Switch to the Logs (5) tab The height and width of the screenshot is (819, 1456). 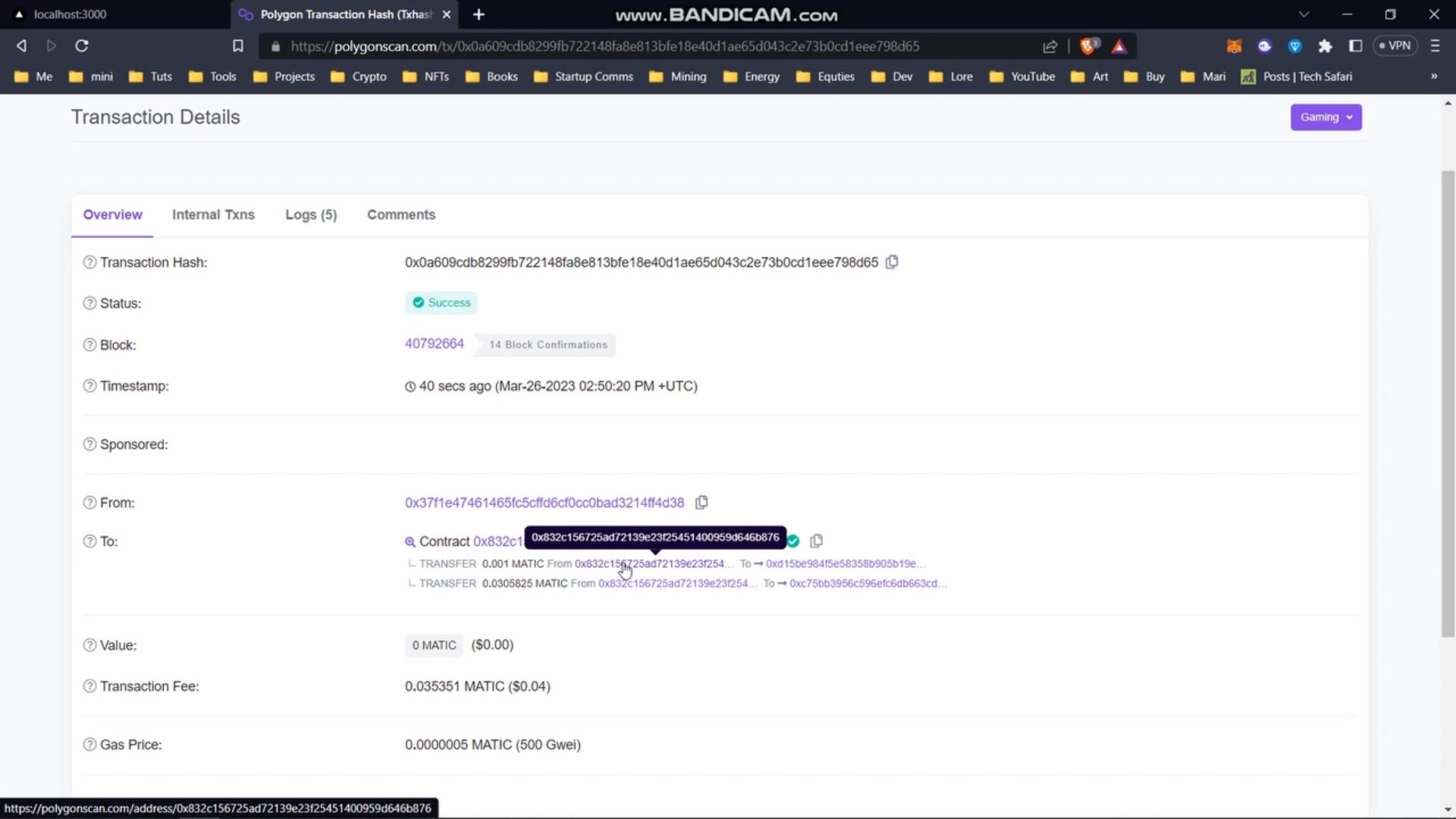(311, 214)
